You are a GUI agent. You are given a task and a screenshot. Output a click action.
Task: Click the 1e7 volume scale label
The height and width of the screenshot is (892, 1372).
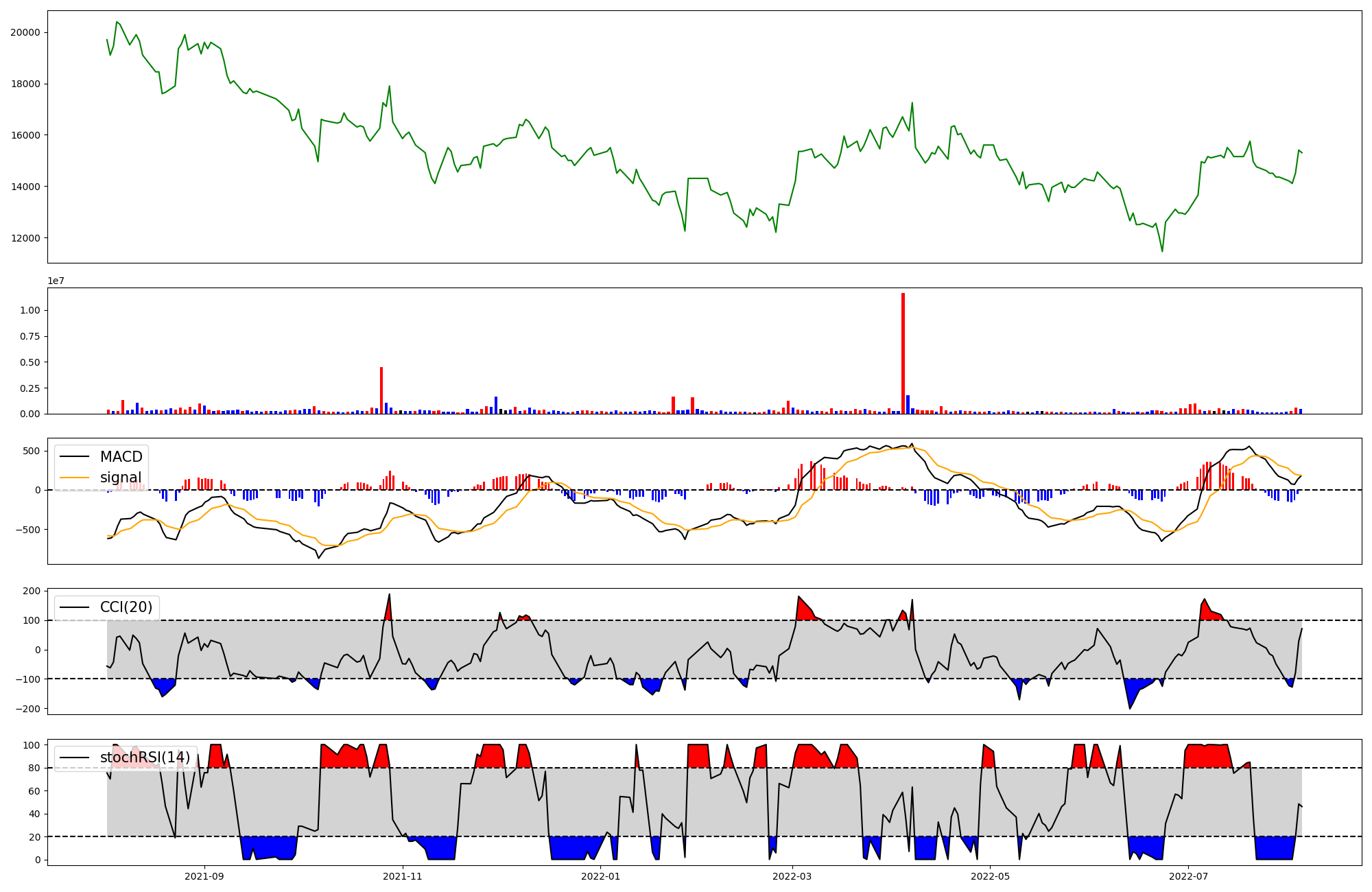coord(56,281)
